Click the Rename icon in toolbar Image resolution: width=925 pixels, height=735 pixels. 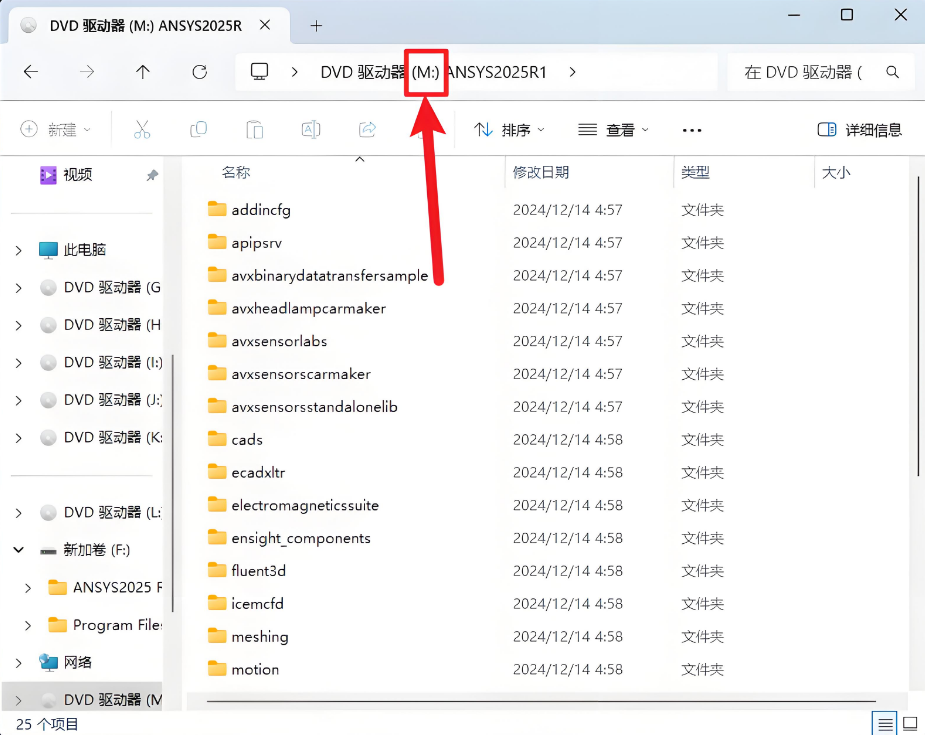tap(311, 129)
